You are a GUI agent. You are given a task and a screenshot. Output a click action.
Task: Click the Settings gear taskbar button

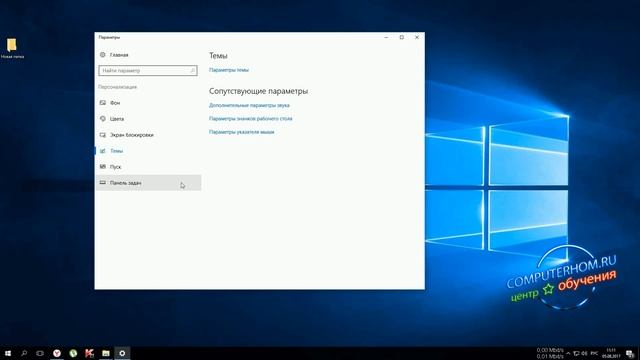click(x=122, y=353)
